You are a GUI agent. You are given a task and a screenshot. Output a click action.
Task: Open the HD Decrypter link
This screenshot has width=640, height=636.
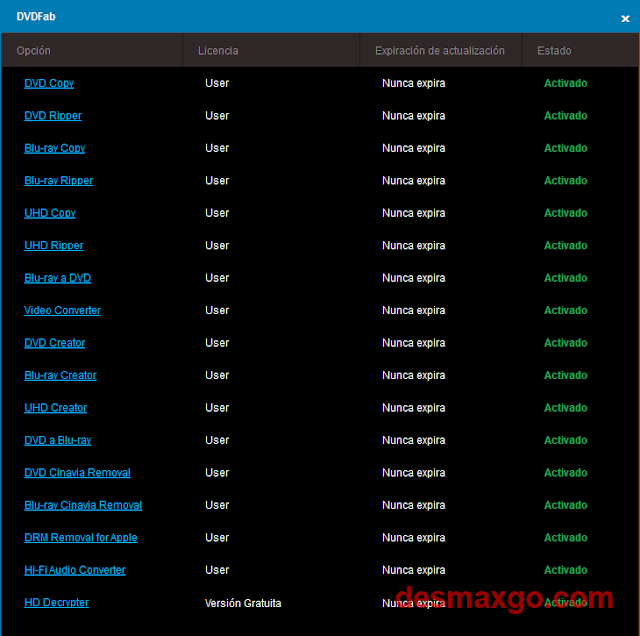(56, 603)
